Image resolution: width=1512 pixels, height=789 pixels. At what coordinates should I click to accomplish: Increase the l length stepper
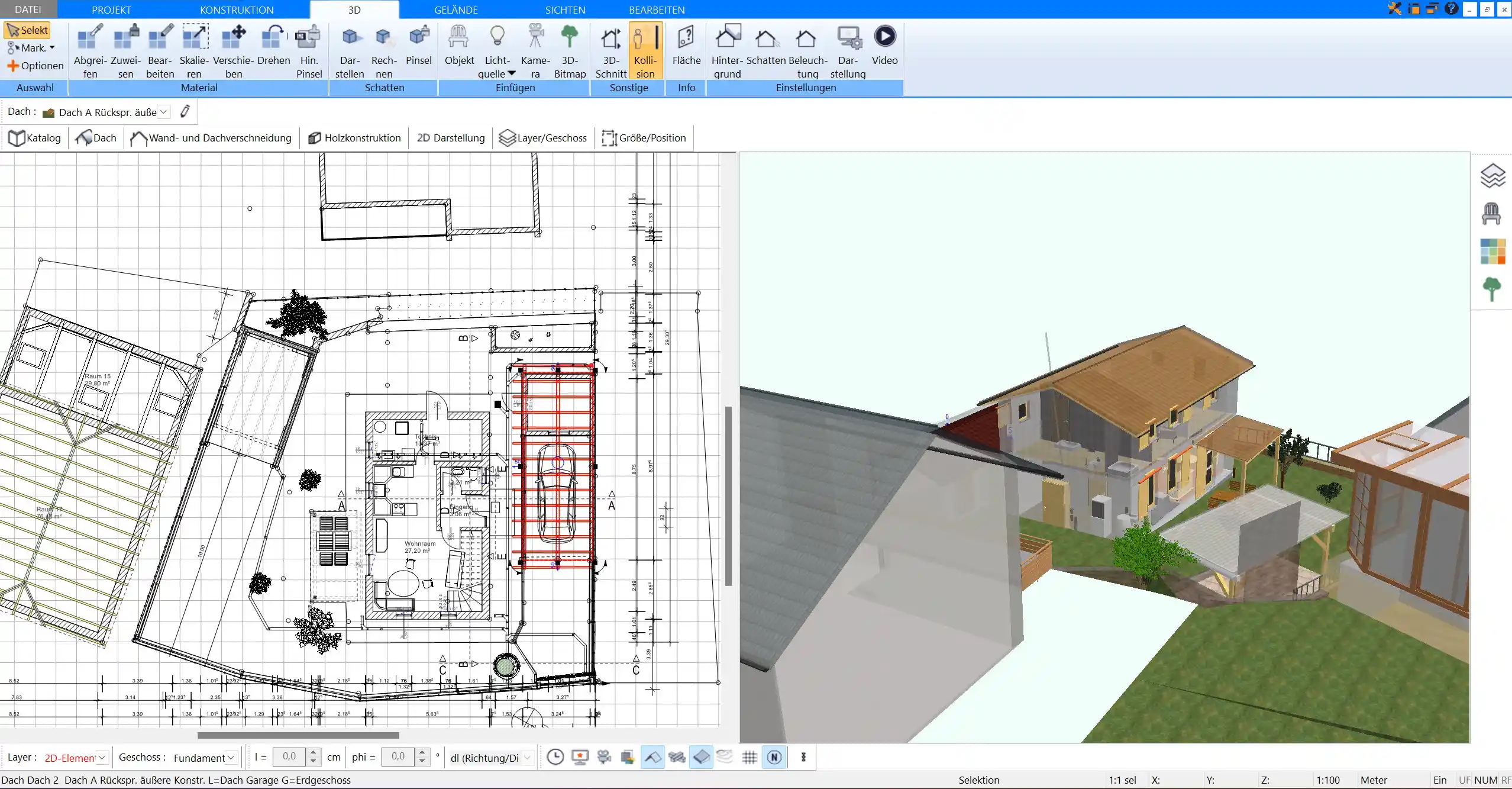point(314,753)
